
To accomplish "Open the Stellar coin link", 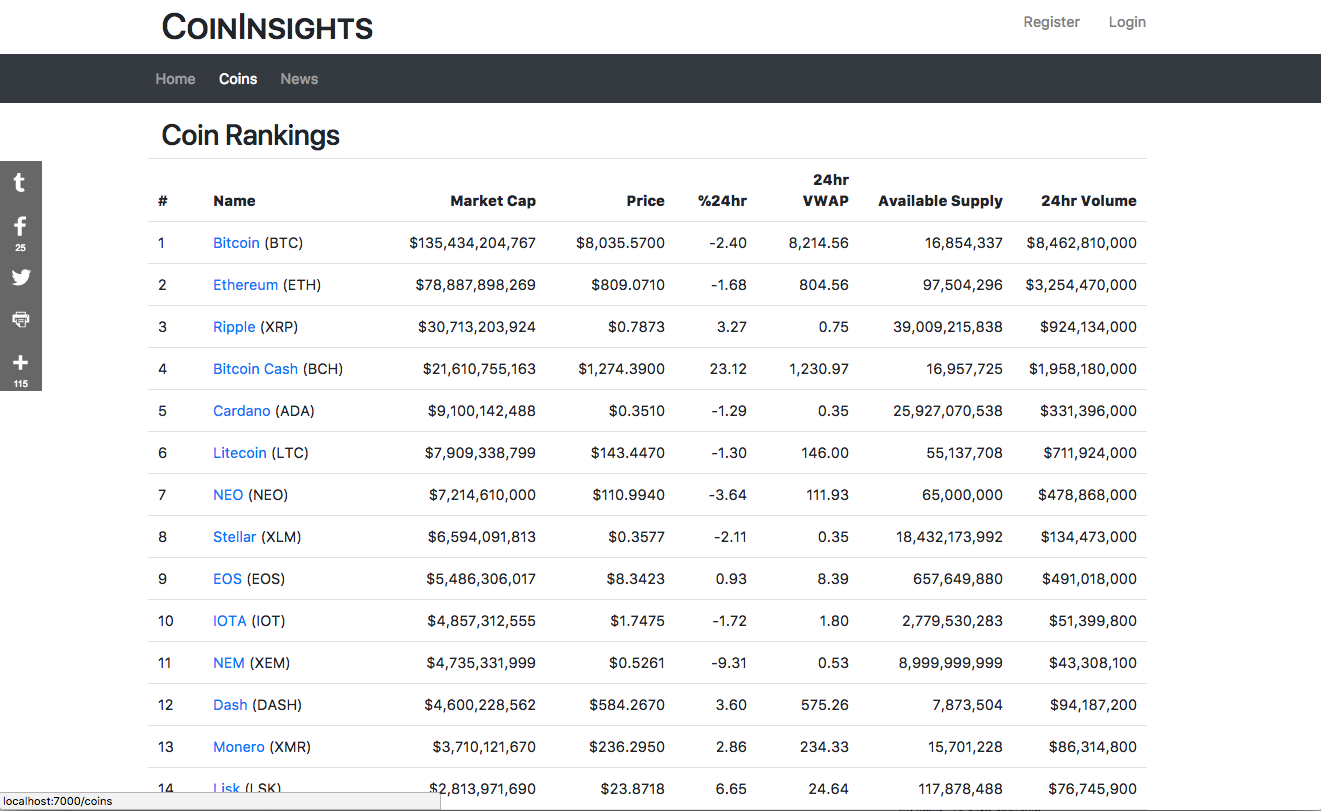I will pyautogui.click(x=234, y=537).
